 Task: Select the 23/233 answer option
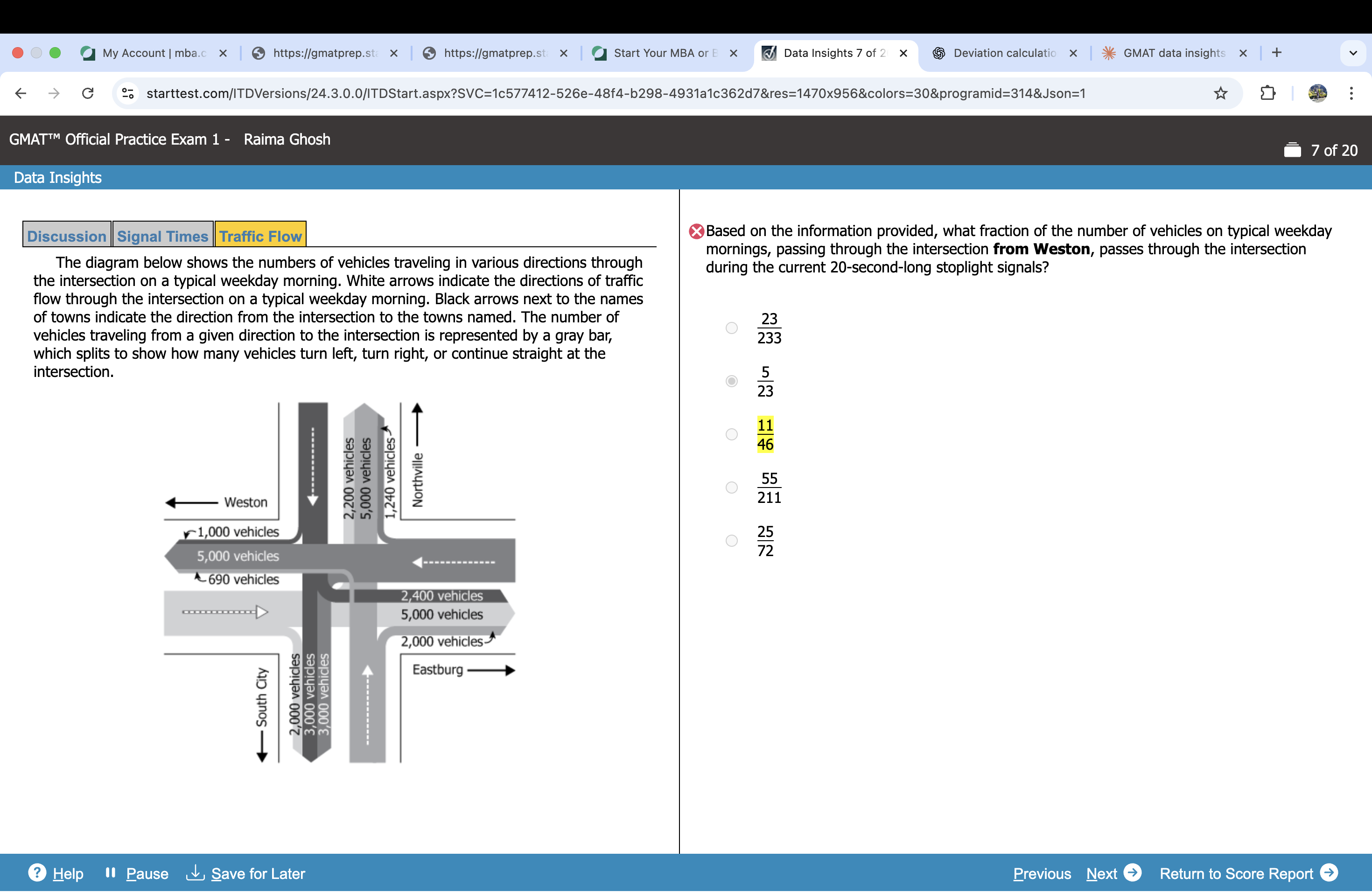(x=732, y=328)
